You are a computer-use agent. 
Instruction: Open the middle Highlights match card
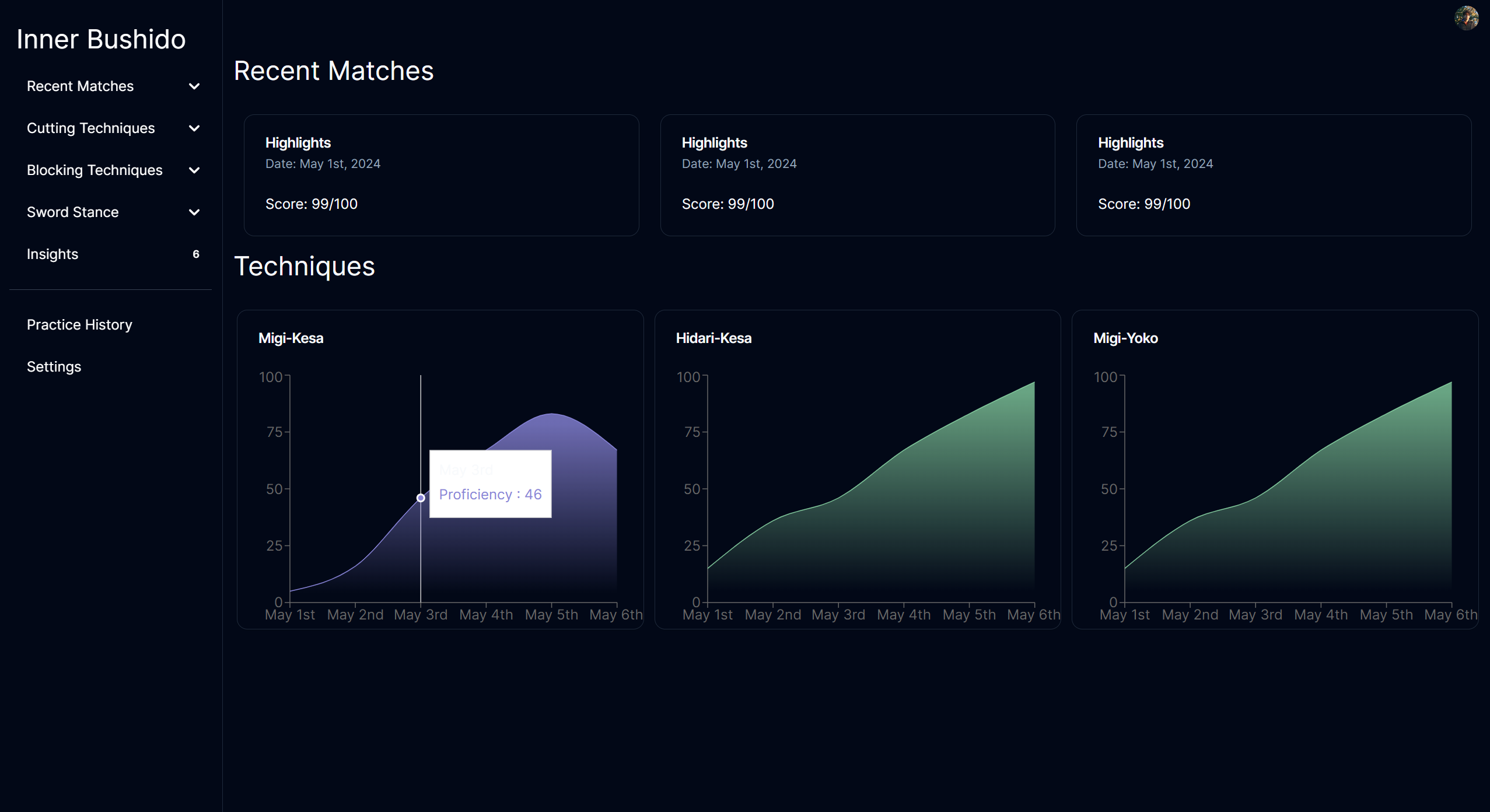click(857, 175)
